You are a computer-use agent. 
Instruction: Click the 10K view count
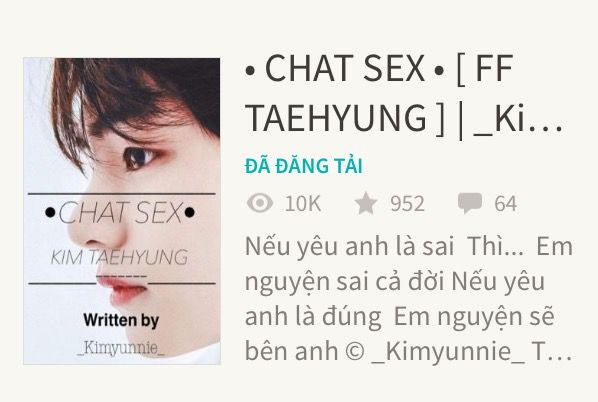303,204
